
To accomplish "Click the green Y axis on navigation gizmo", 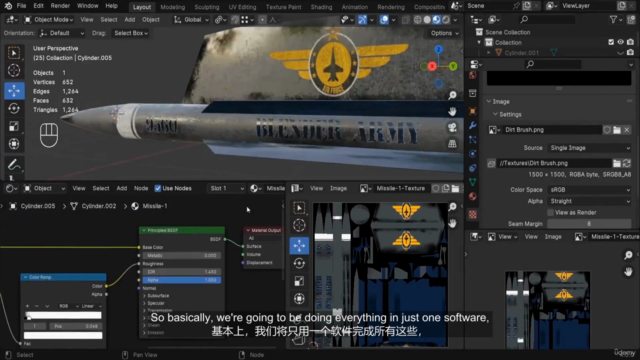I will tap(453, 66).
